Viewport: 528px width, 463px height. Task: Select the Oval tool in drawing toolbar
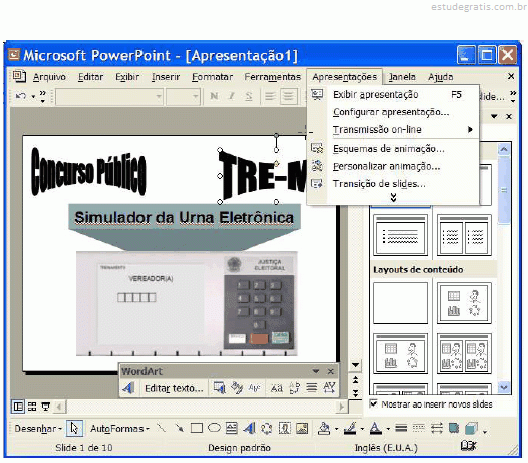point(214,428)
